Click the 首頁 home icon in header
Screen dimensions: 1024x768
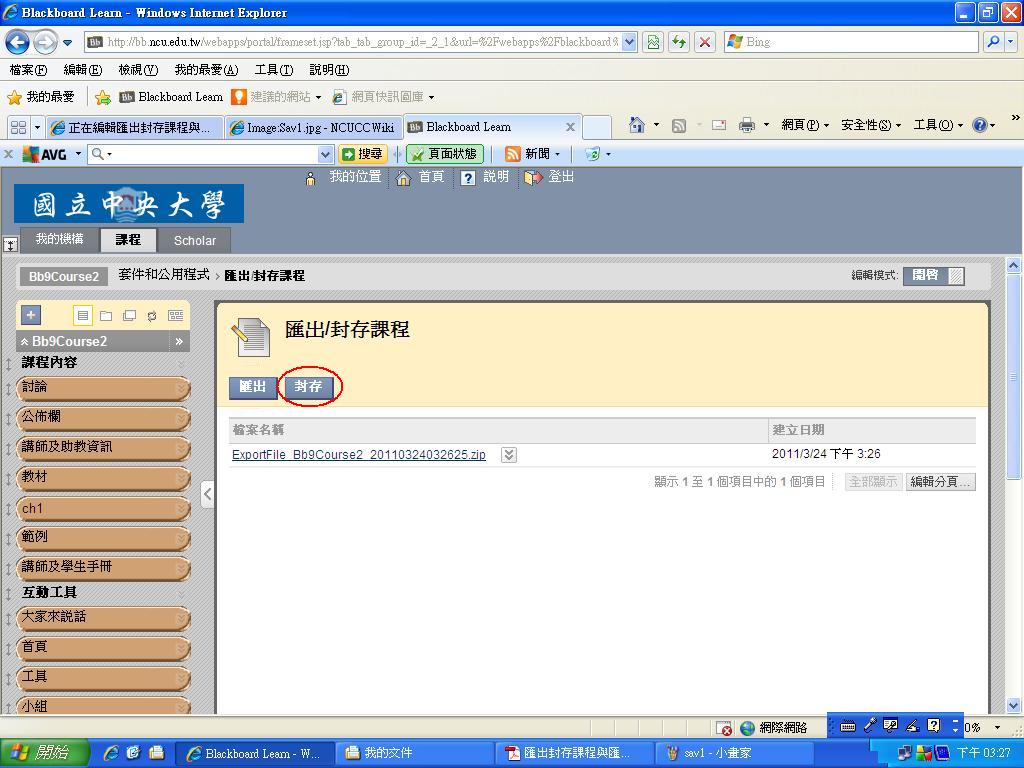[403, 178]
